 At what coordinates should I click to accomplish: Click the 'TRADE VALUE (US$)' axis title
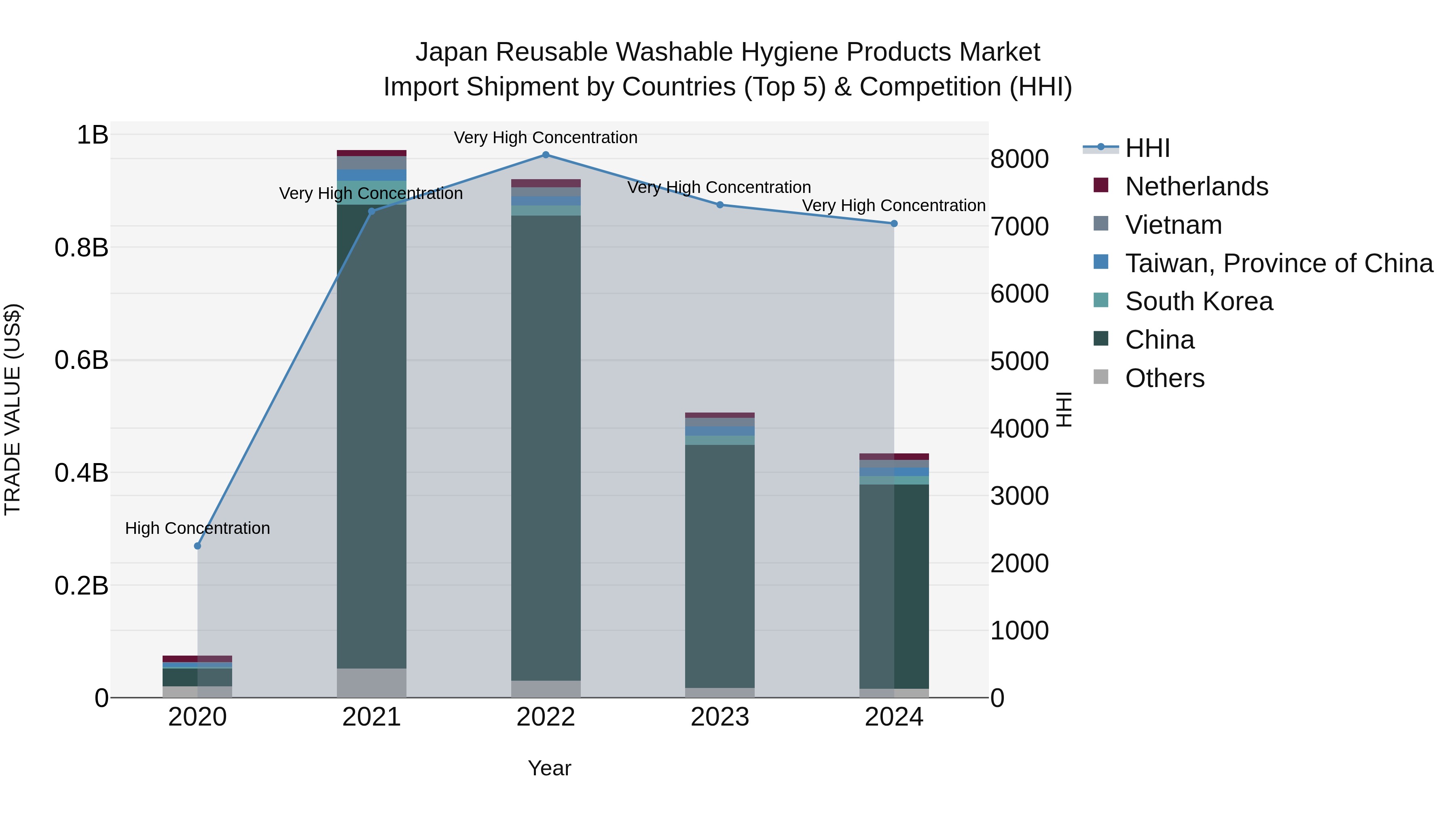pos(13,410)
